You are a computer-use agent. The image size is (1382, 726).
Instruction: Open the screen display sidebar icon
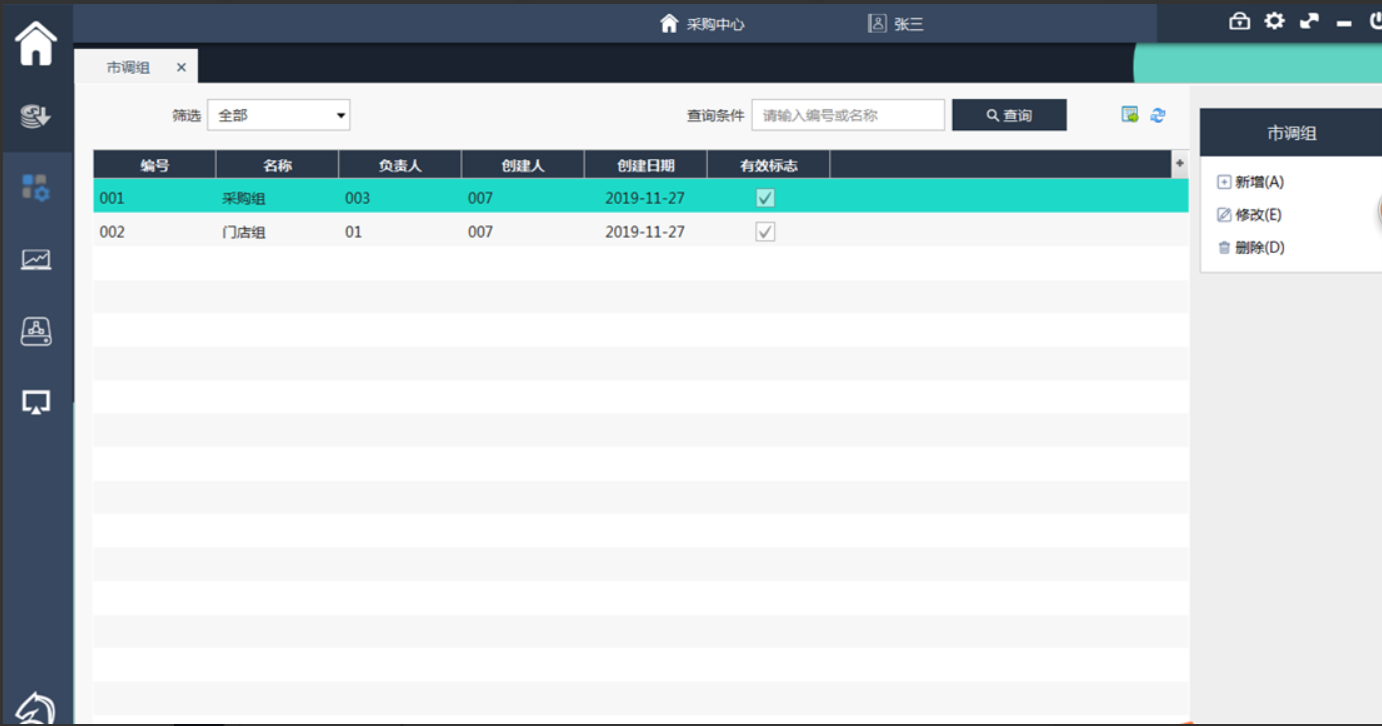36,402
